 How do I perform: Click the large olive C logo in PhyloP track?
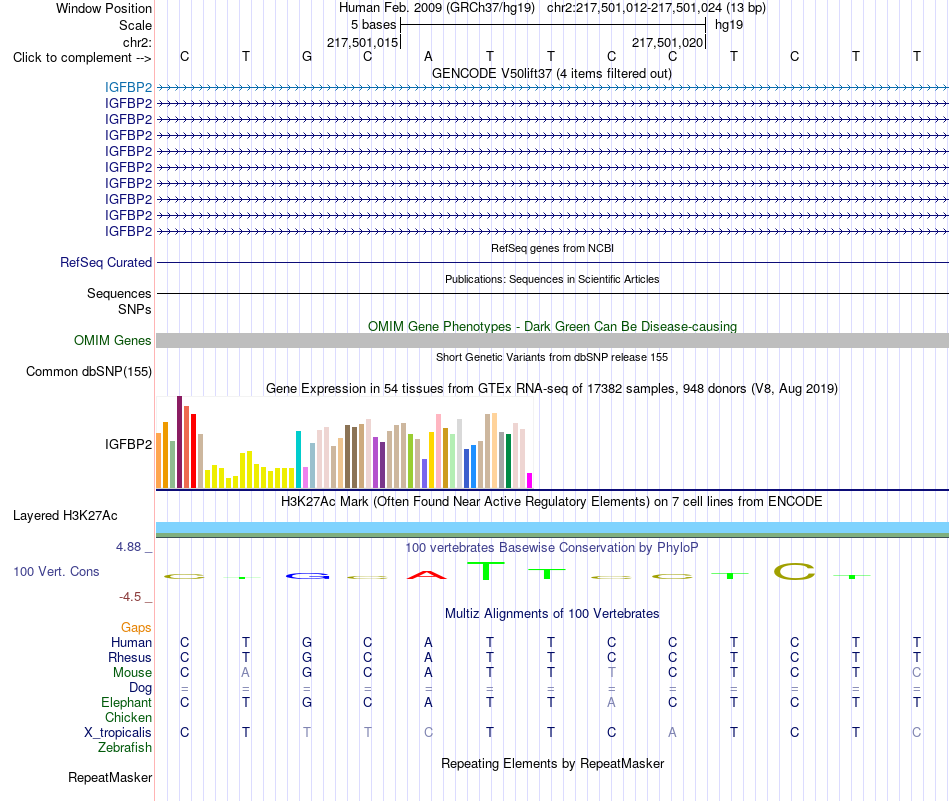[x=794, y=571]
